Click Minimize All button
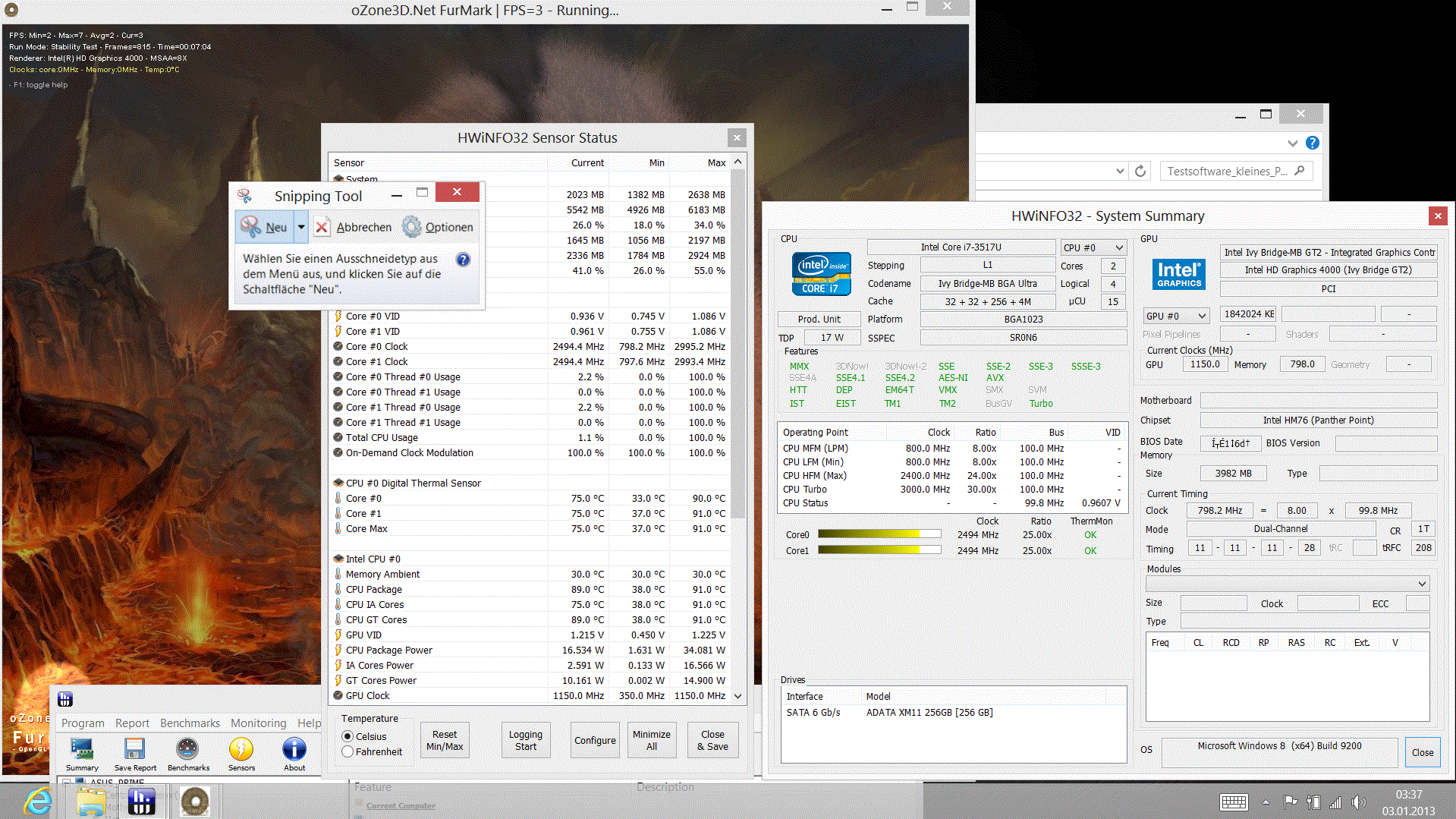 (652, 740)
